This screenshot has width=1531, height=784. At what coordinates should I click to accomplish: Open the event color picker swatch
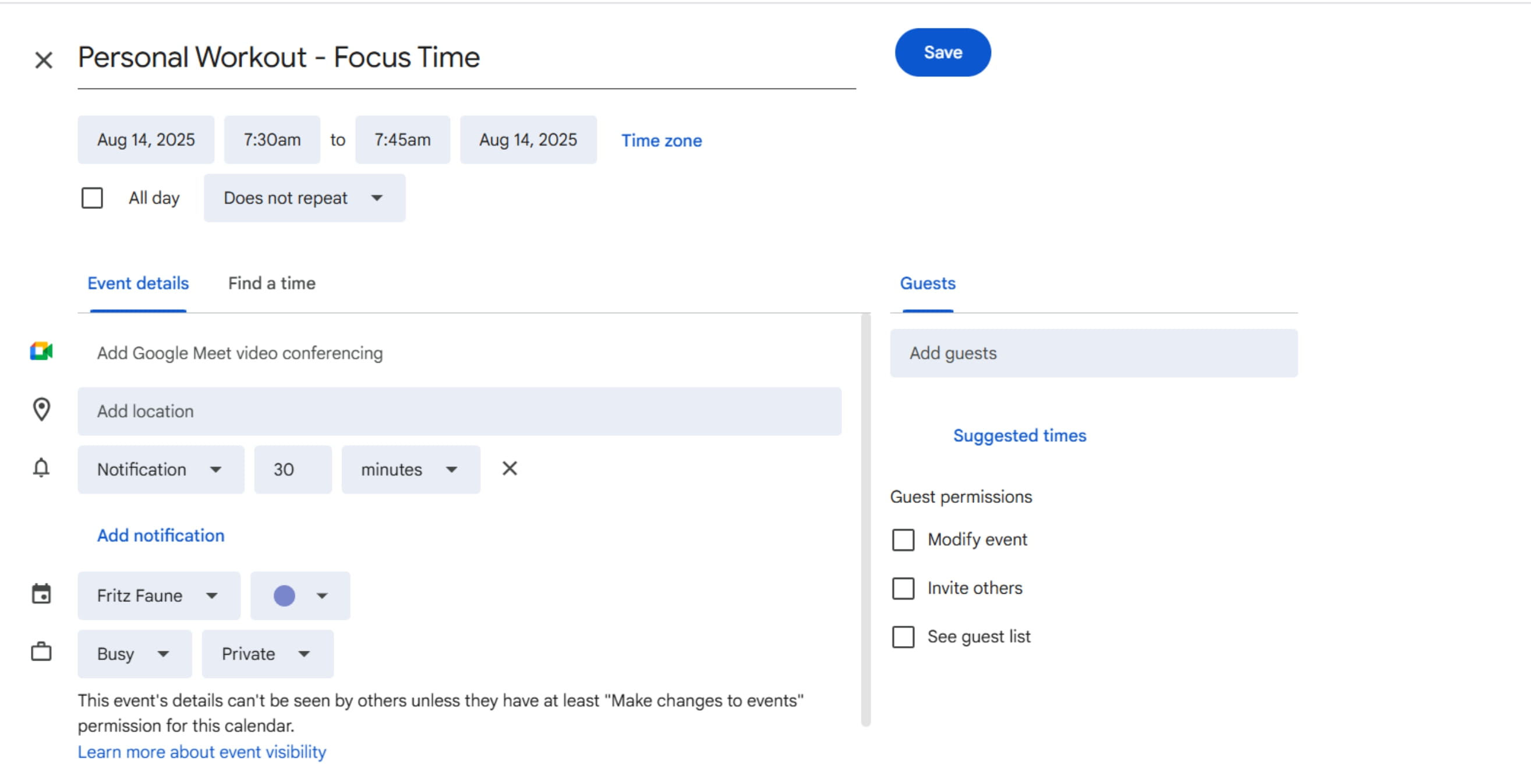click(299, 596)
